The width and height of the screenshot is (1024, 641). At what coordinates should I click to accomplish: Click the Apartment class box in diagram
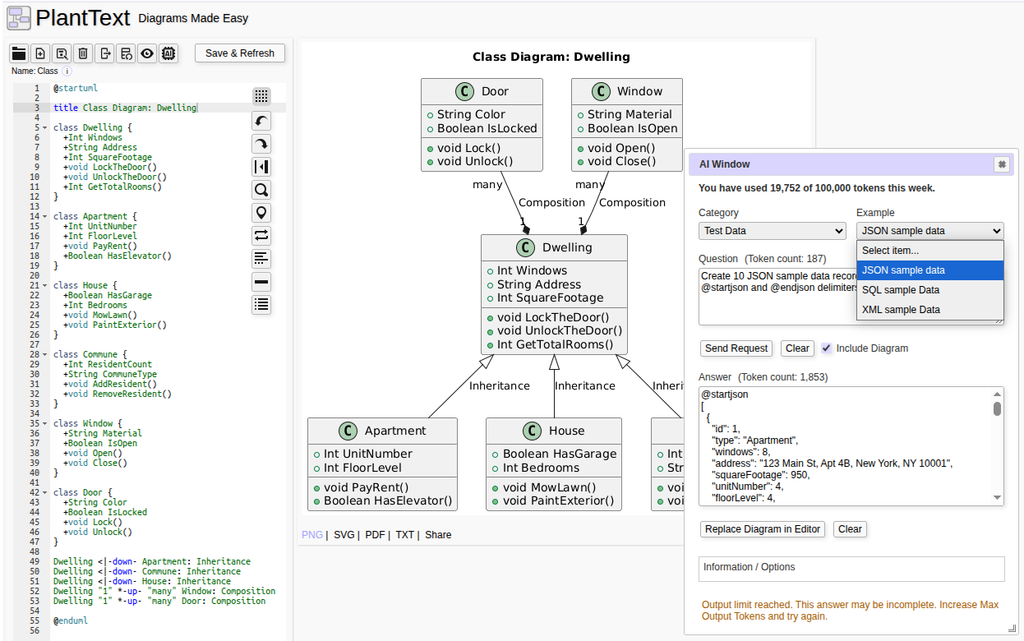coord(383,464)
